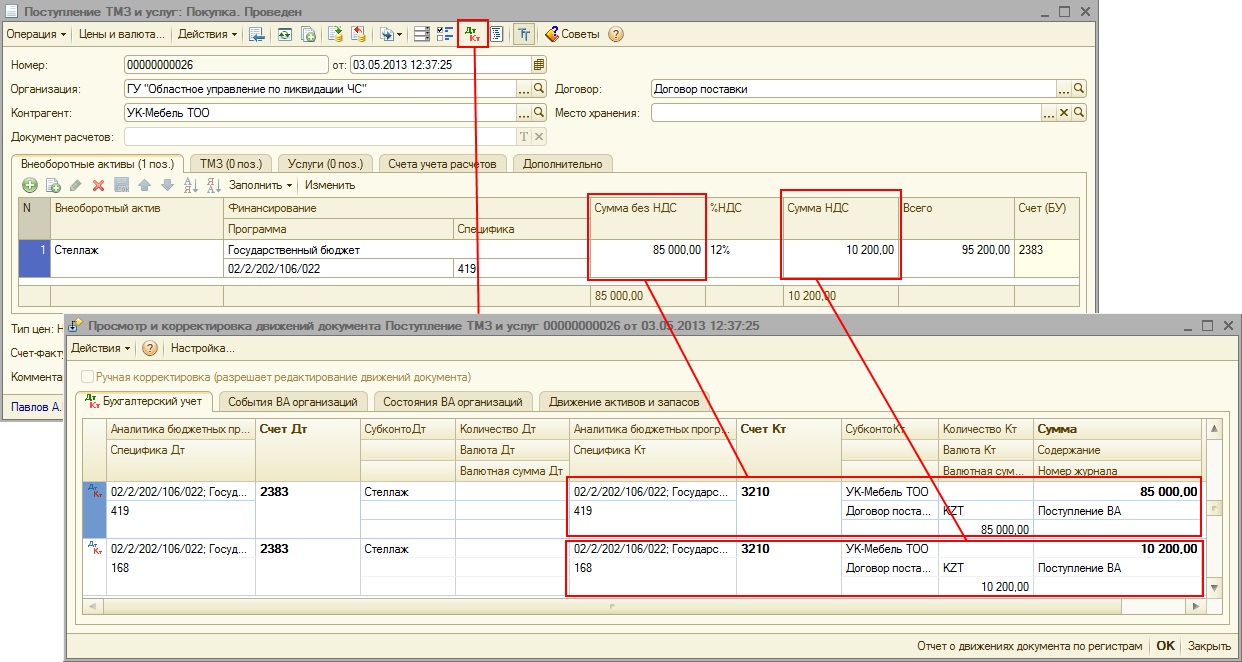Click the Дт/Кт document postings icon
The height and width of the screenshot is (662, 1242).
[473, 34]
